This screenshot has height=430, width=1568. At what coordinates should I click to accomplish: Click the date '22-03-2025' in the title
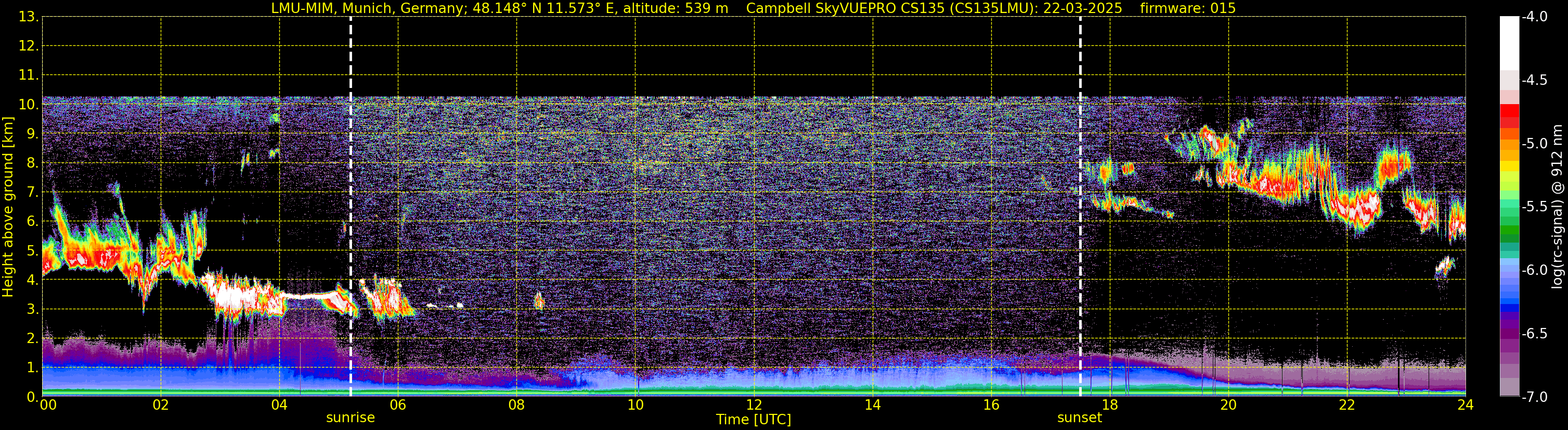tap(1083, 8)
